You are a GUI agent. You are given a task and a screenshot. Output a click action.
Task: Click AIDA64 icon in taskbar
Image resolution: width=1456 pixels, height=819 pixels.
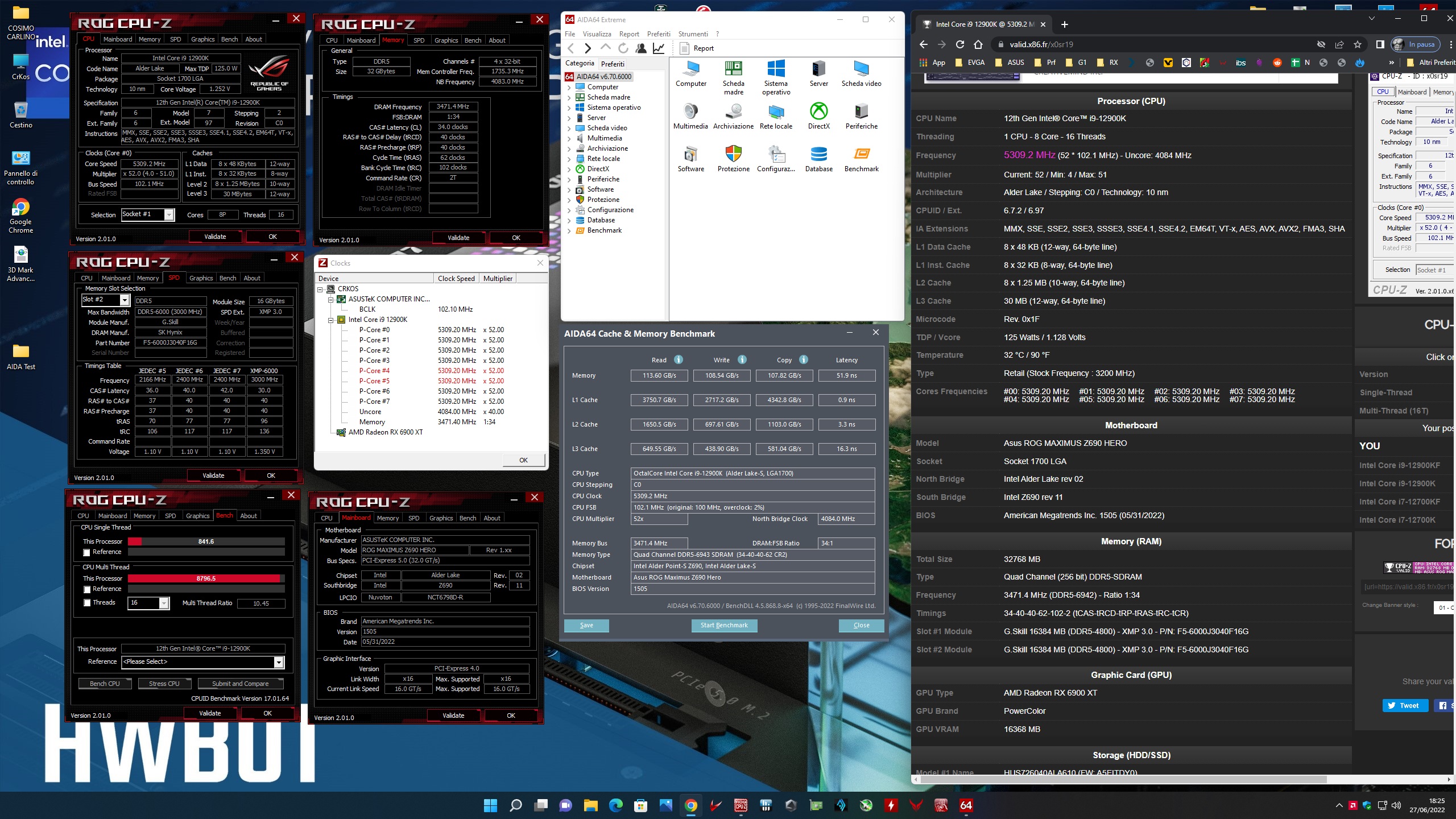click(x=966, y=805)
